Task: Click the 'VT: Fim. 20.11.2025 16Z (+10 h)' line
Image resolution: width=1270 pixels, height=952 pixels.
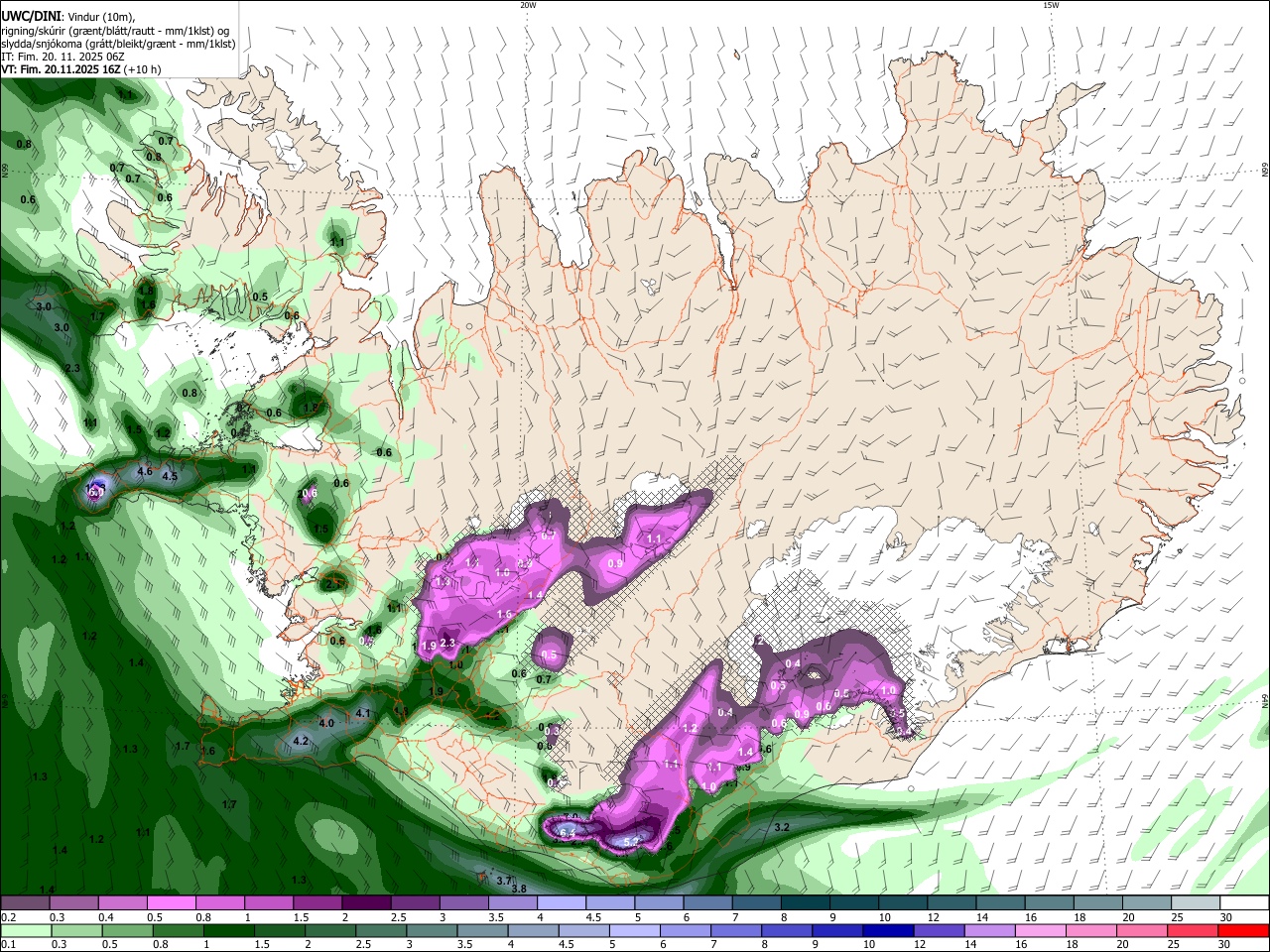Action: tap(81, 69)
